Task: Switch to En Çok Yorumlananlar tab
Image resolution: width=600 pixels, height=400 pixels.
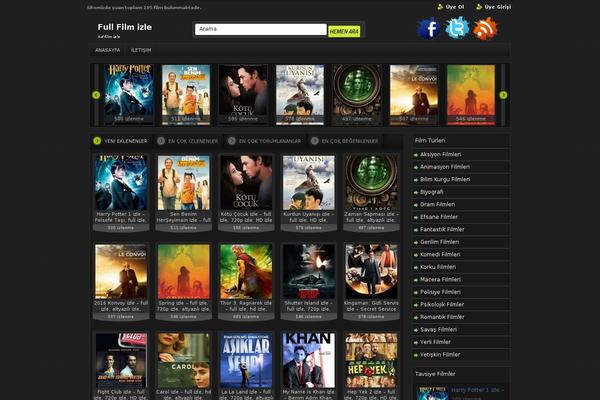Action: [264, 141]
